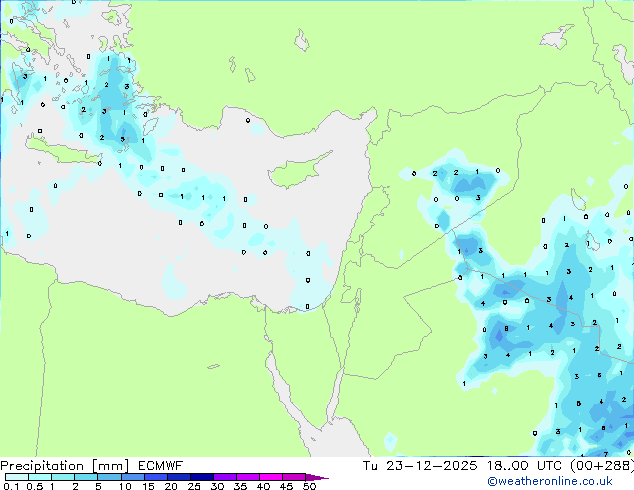
Task: Click the legend arrow tip above 50
Action: (317, 477)
